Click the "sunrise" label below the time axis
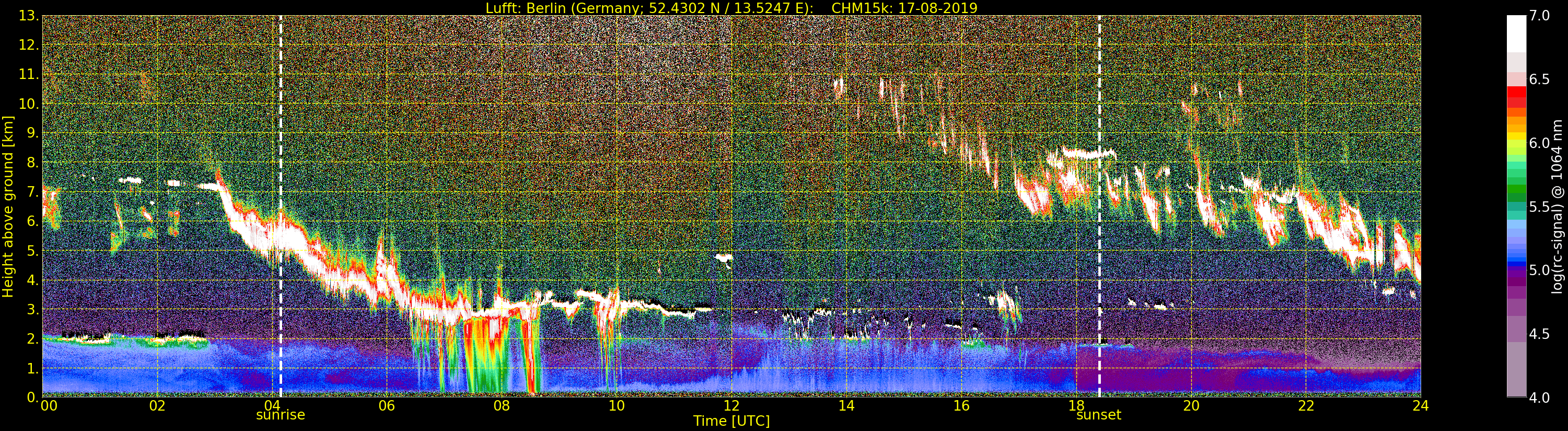 [x=280, y=415]
